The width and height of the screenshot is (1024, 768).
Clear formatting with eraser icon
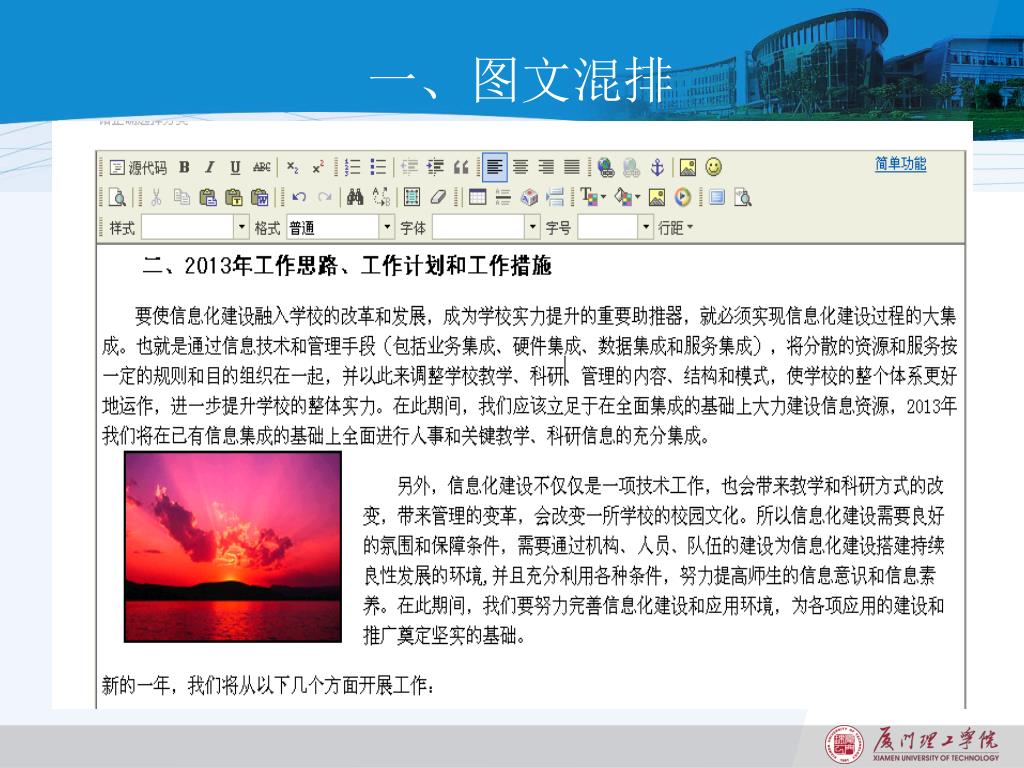(438, 197)
